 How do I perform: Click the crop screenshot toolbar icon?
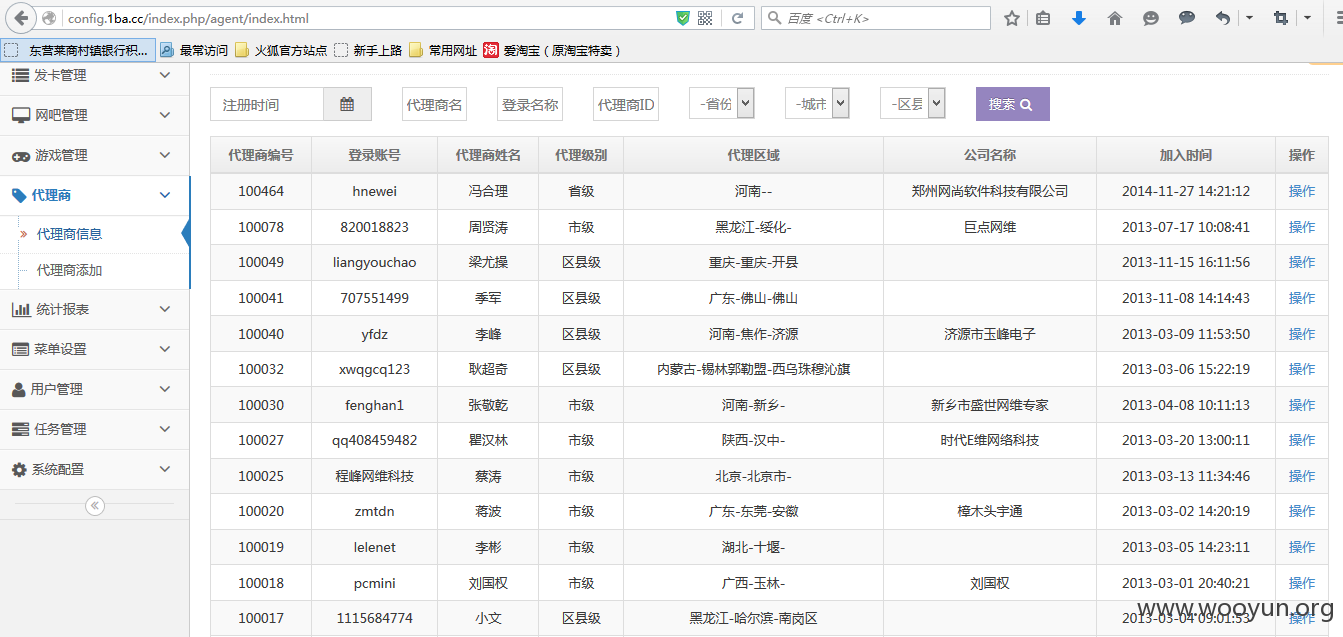(x=1281, y=18)
